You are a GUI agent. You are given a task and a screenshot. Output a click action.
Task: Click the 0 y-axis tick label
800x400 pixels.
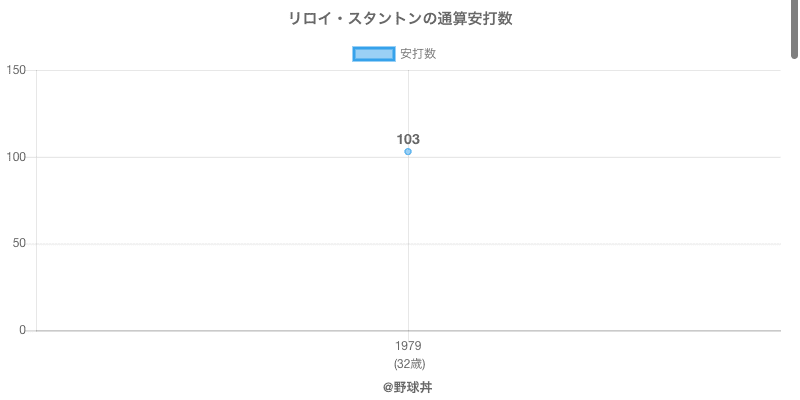coord(22,330)
